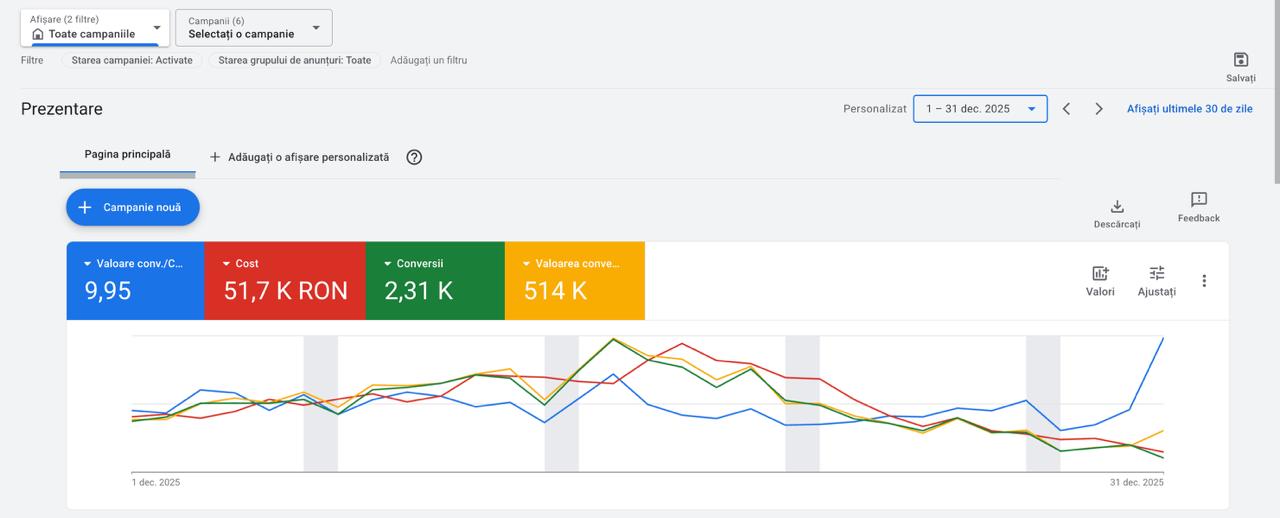Click the plus icon beside Adăugați o afișare
The width and height of the screenshot is (1280, 518).
pos(215,157)
